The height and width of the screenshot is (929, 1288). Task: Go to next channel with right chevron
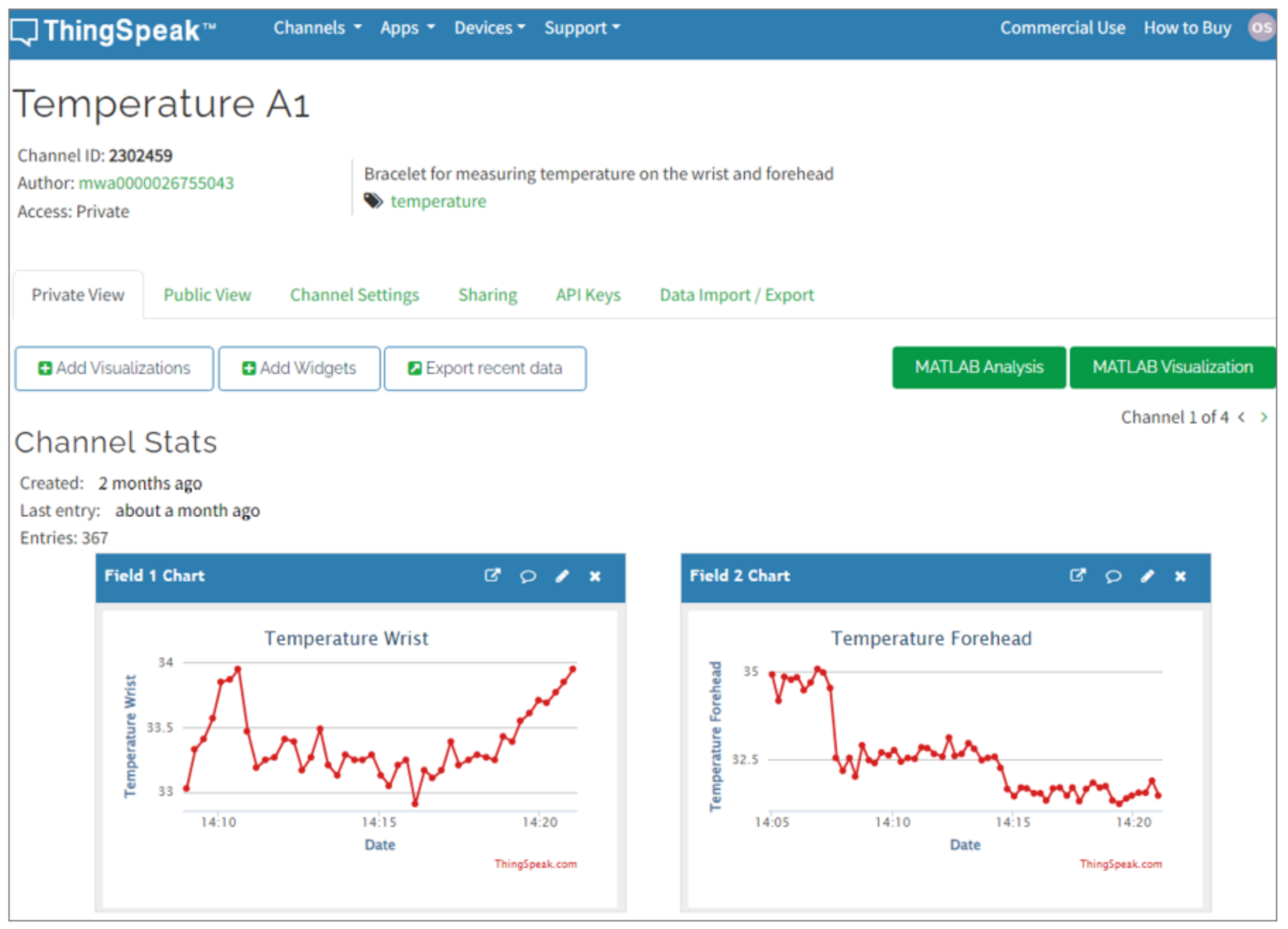[1263, 418]
